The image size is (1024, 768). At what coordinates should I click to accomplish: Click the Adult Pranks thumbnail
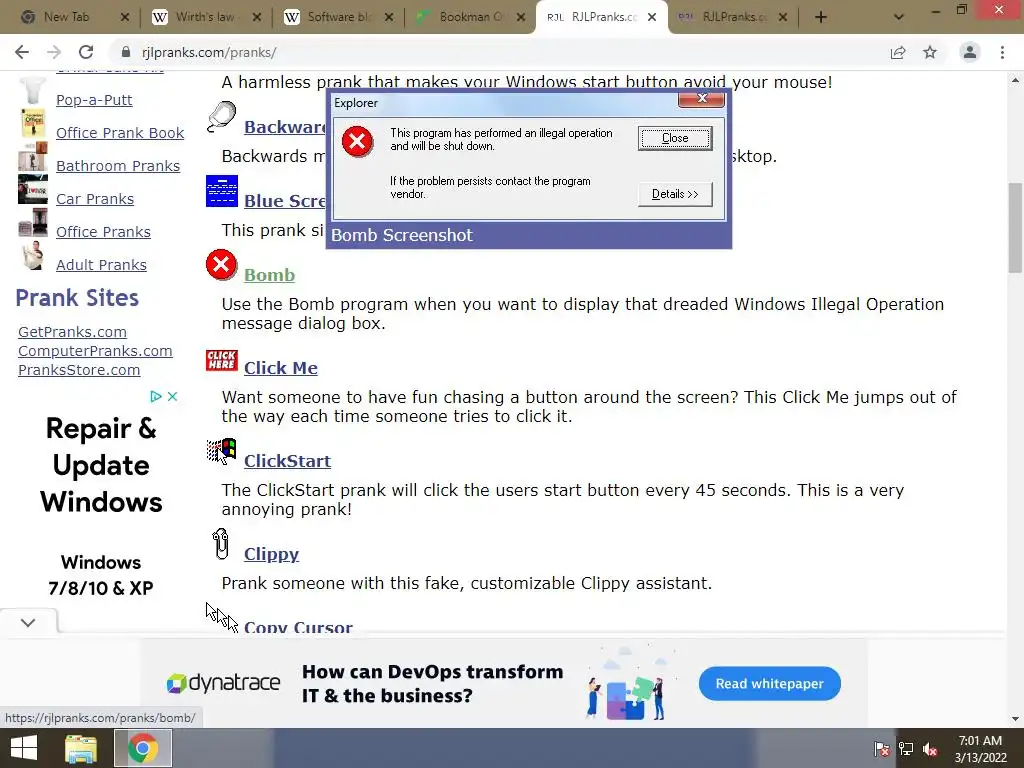click(32, 255)
